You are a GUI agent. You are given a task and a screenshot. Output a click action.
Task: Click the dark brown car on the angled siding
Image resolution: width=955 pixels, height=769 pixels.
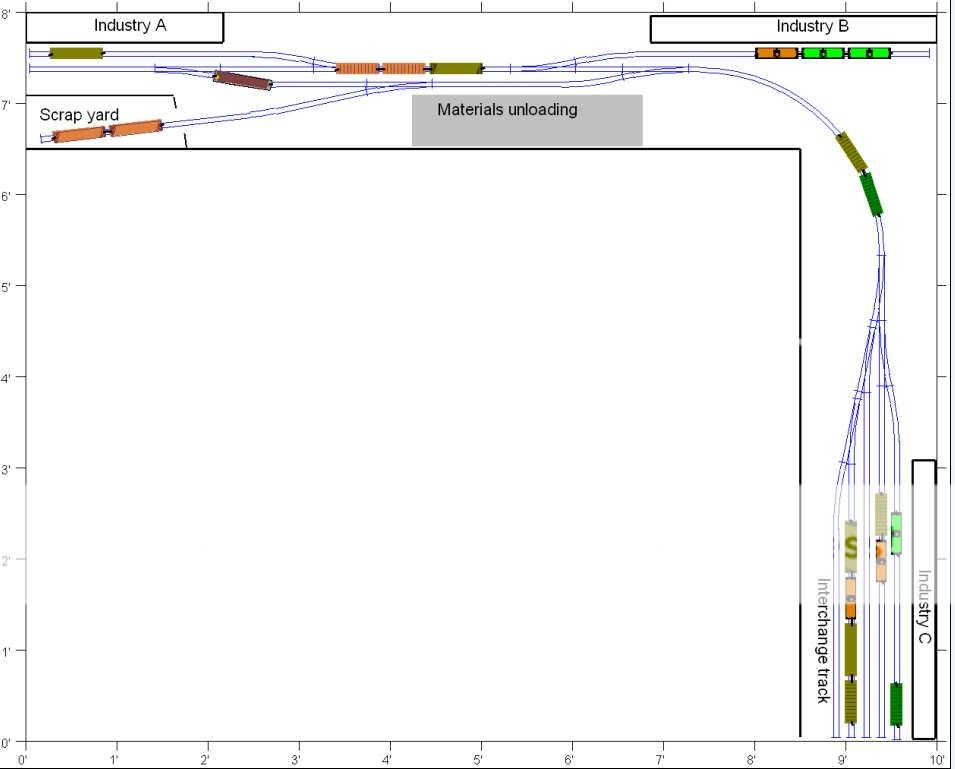coord(244,81)
